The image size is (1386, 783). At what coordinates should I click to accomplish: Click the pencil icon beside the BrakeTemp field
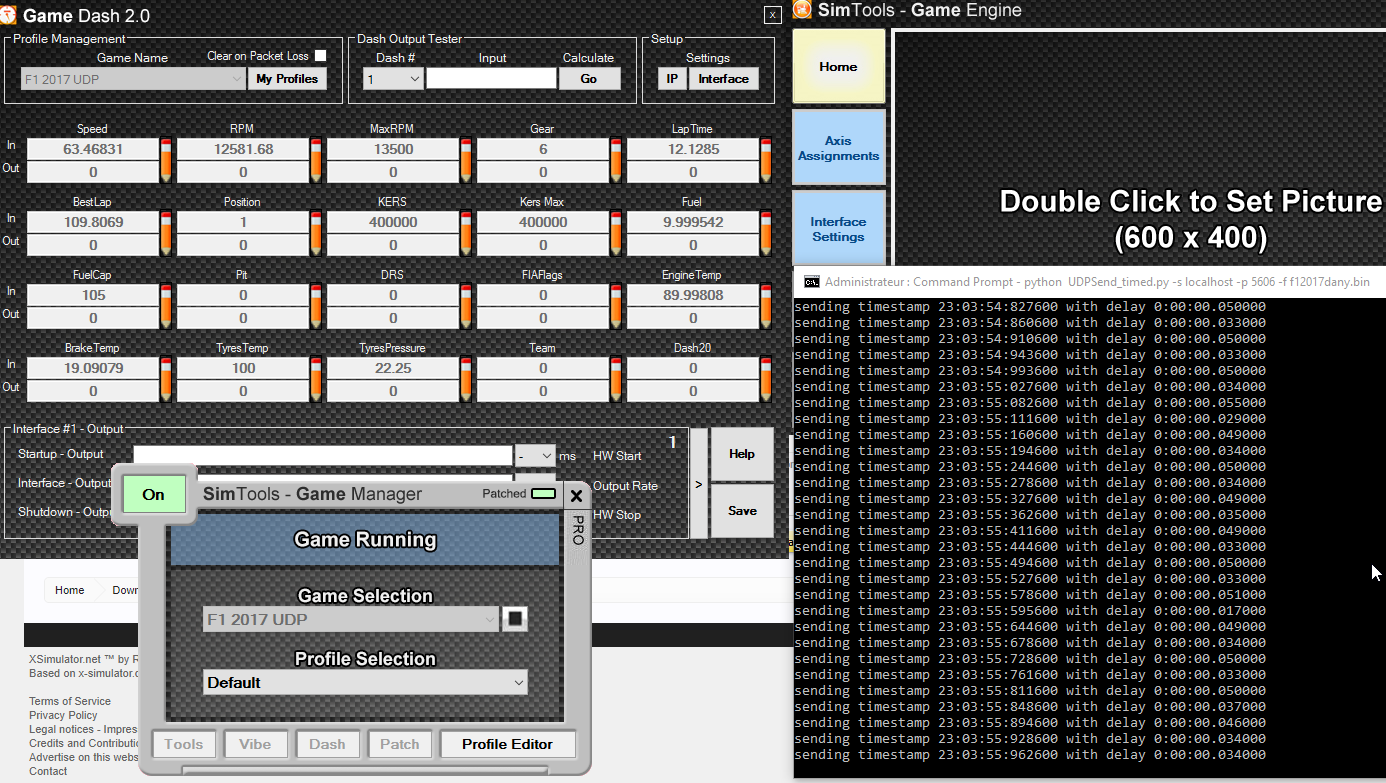point(166,378)
